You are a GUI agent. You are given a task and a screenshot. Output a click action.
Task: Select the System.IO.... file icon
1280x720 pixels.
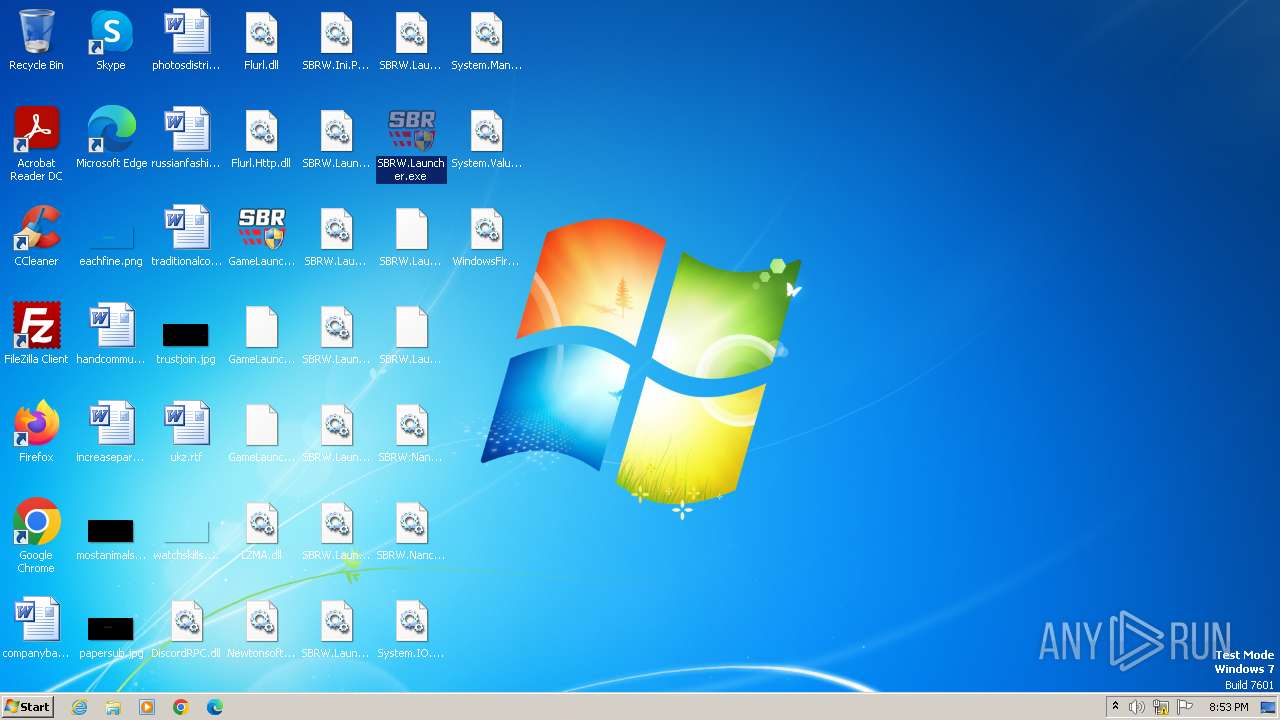[x=411, y=629]
